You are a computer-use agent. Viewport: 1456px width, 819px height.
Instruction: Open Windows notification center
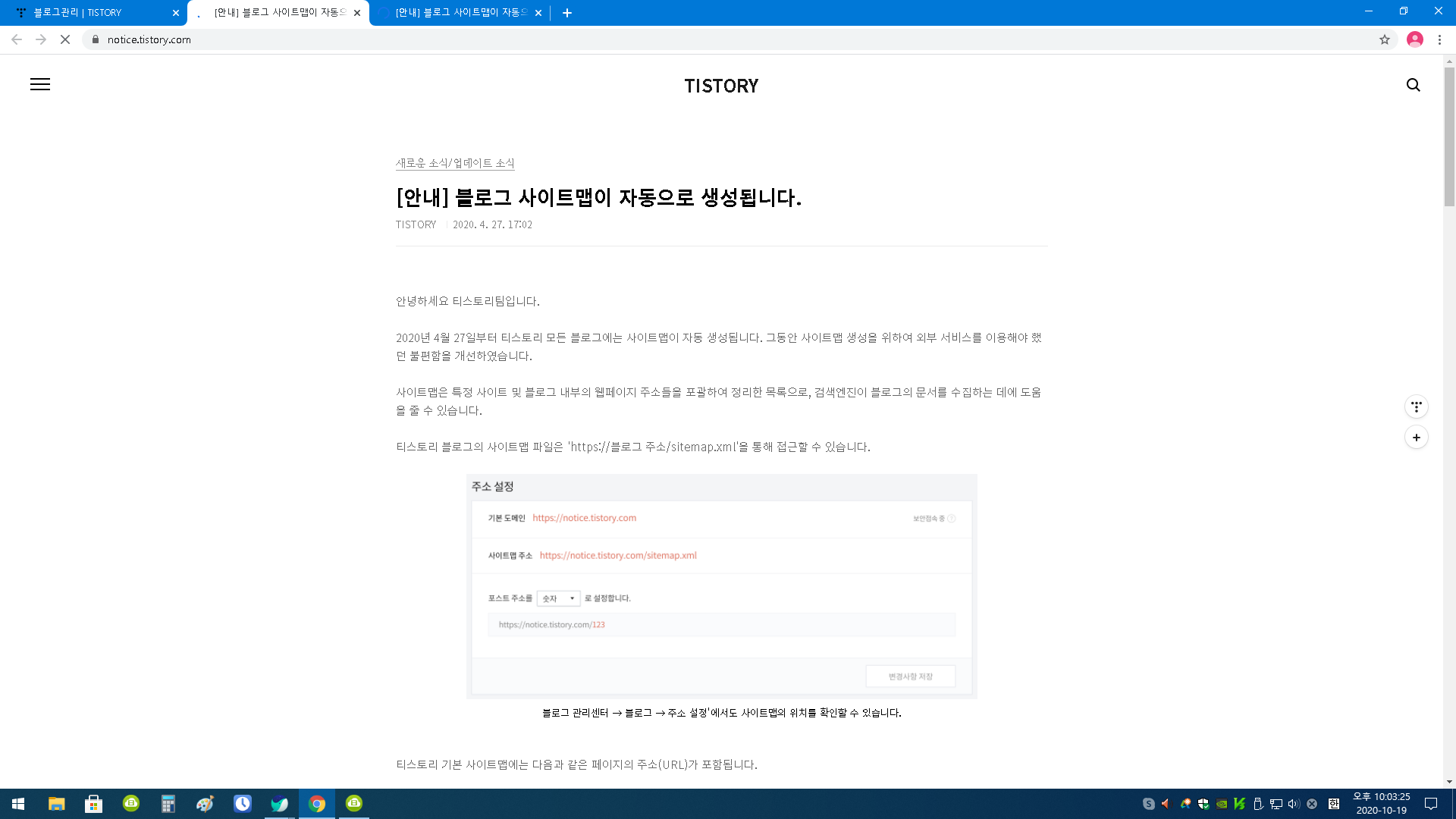pos(1431,804)
